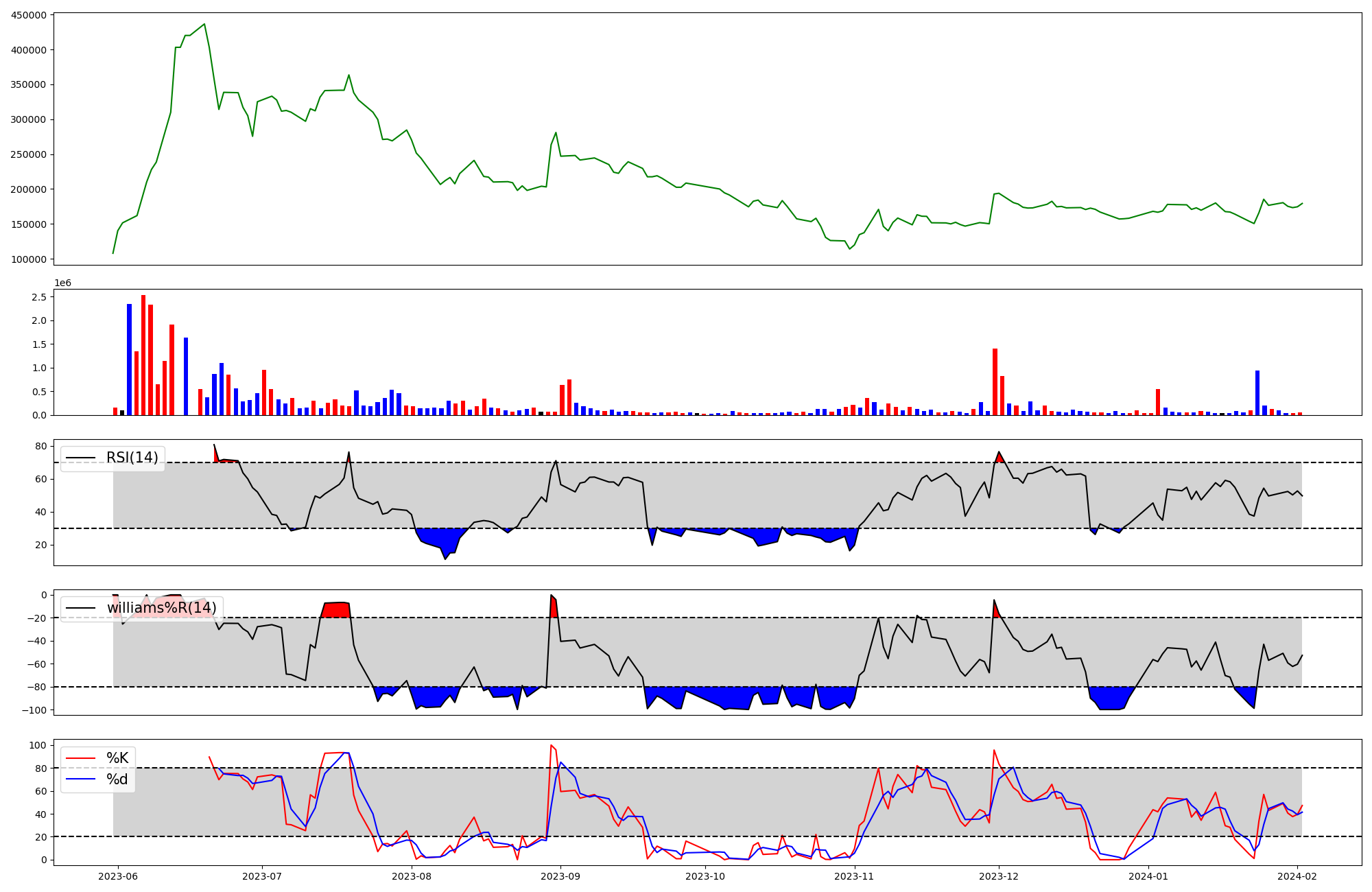Click tall blue volume bar in late January 2024

coord(1257,392)
